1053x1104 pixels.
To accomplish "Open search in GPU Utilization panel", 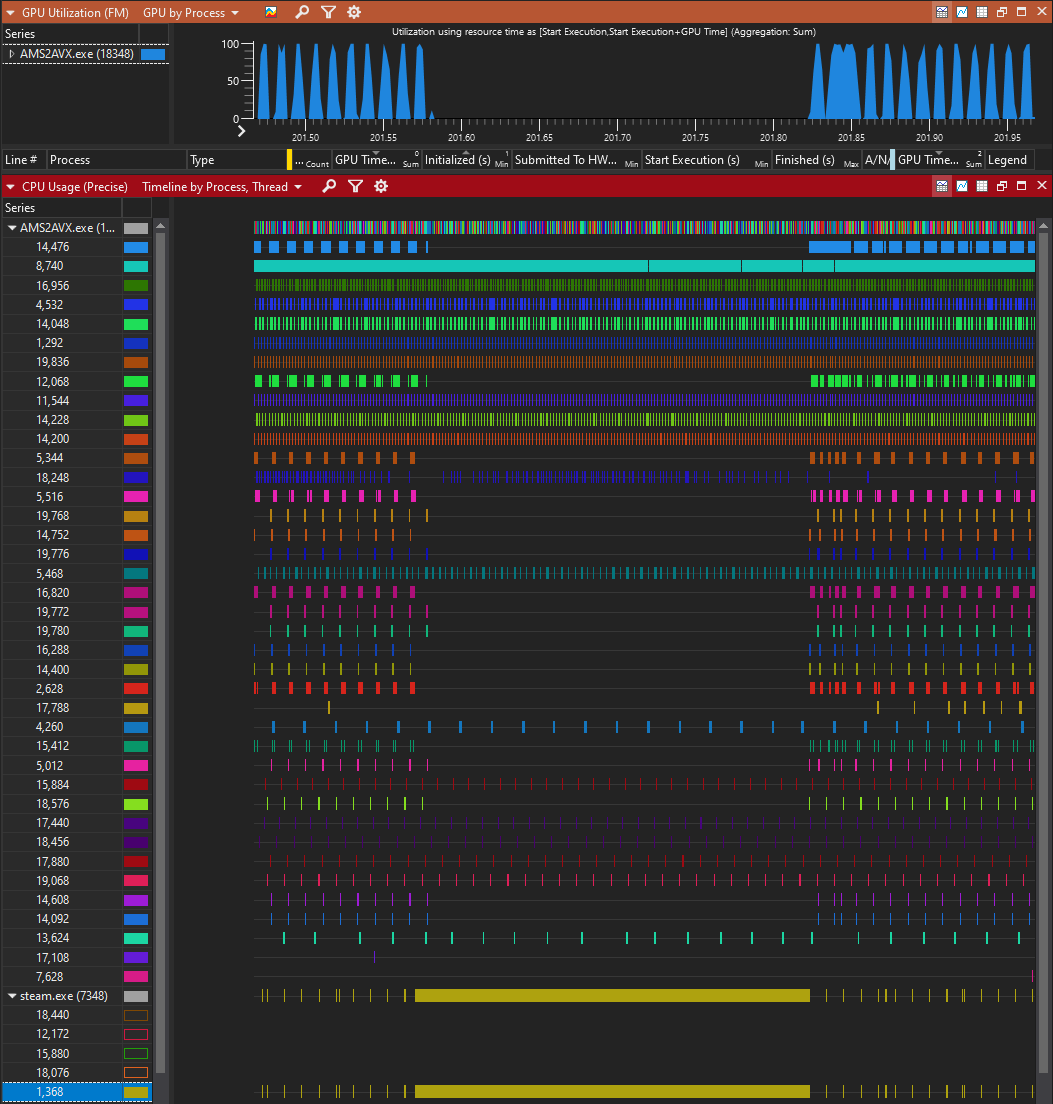I will click(x=302, y=12).
